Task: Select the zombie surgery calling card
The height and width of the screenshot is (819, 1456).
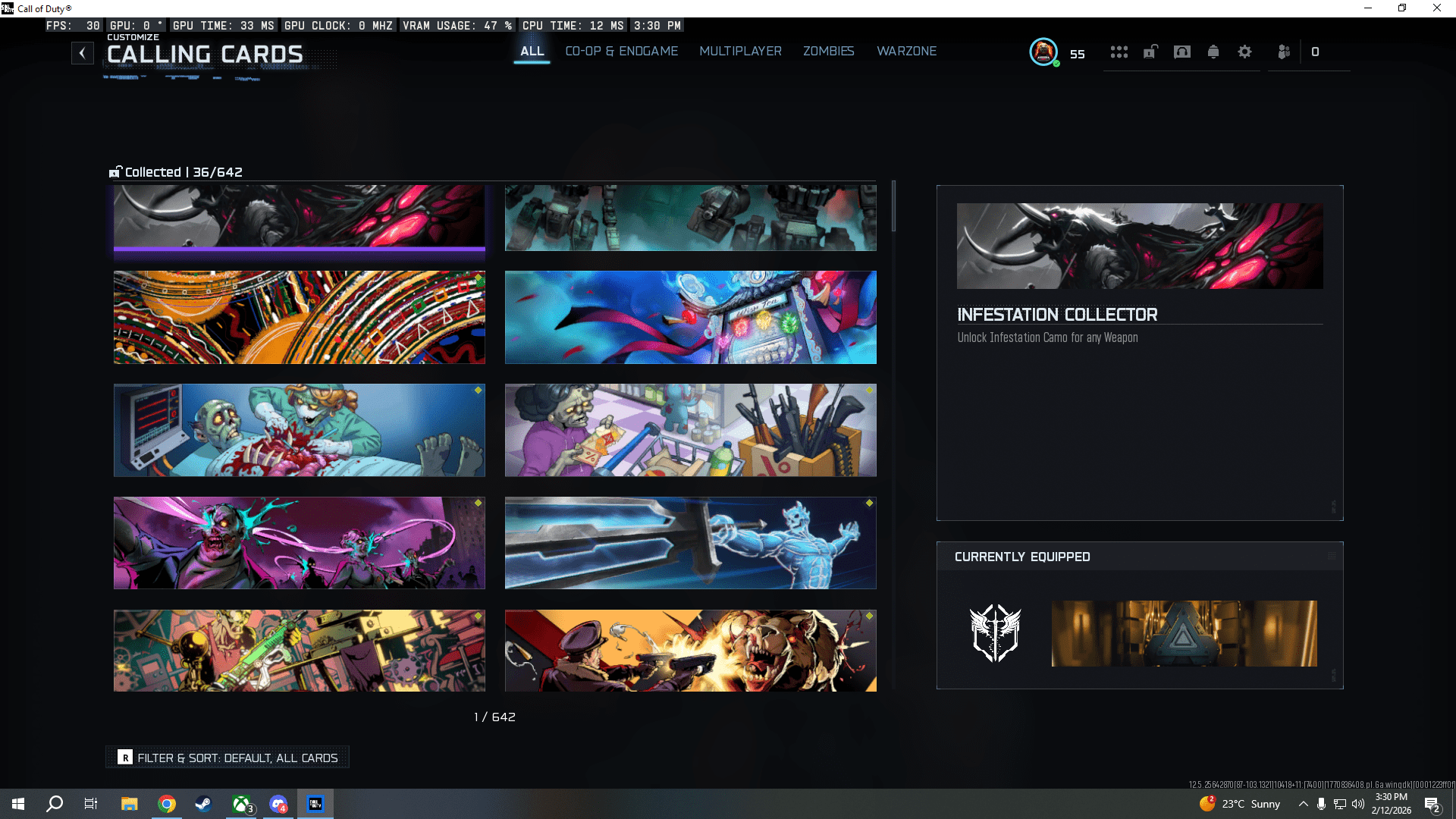Action: click(300, 430)
